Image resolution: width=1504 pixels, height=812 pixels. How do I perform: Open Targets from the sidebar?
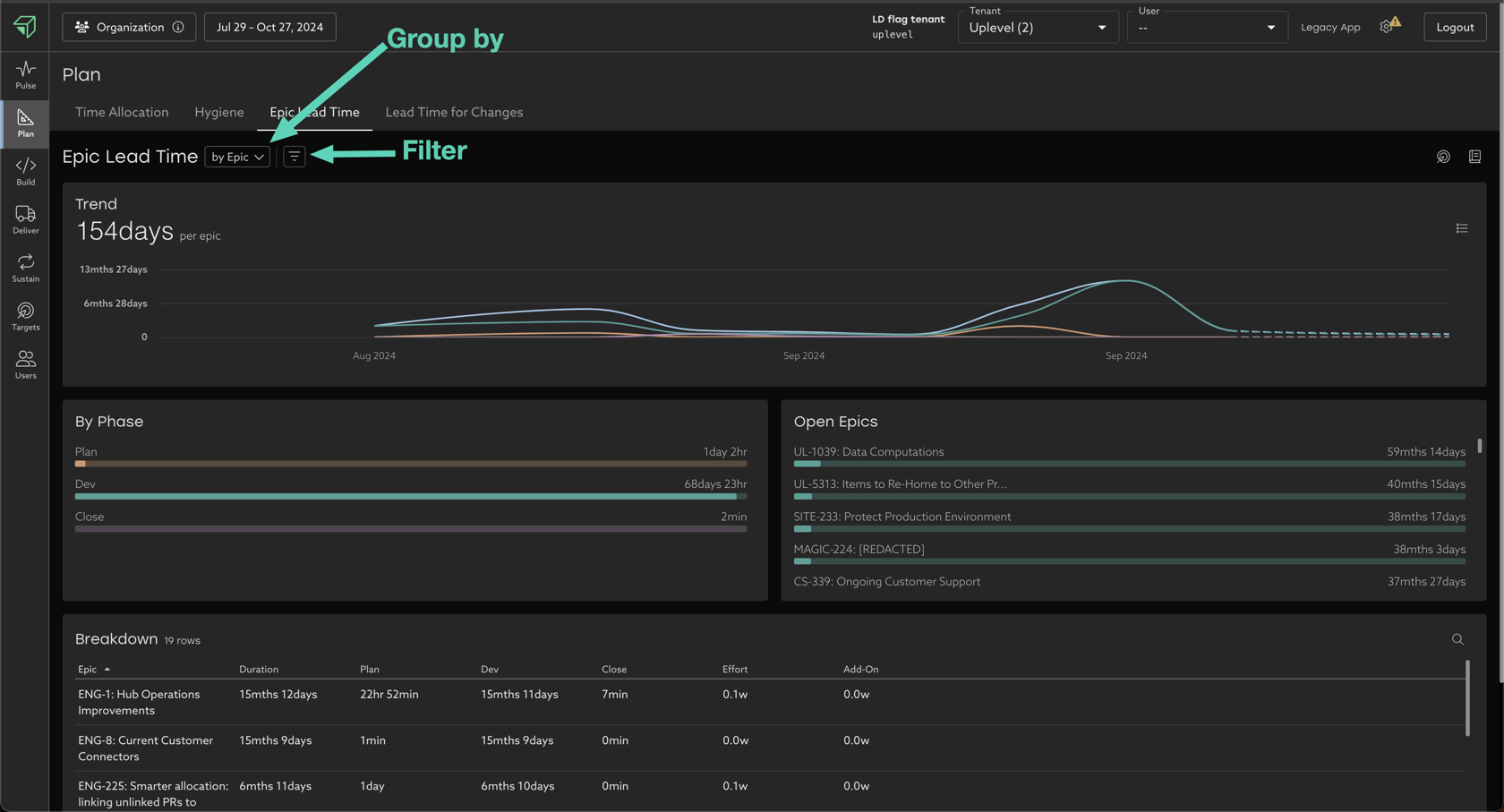pyautogui.click(x=25, y=316)
